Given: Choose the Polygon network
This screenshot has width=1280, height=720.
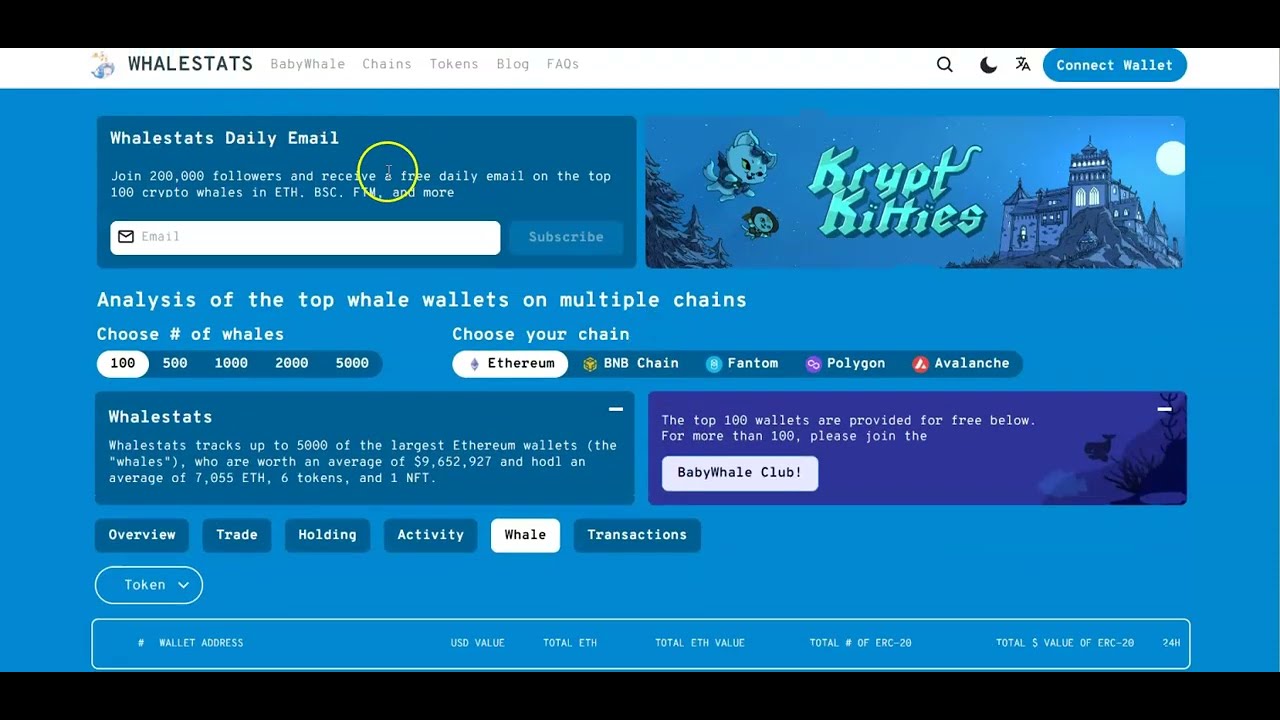Looking at the screenshot, I should click(x=846, y=364).
